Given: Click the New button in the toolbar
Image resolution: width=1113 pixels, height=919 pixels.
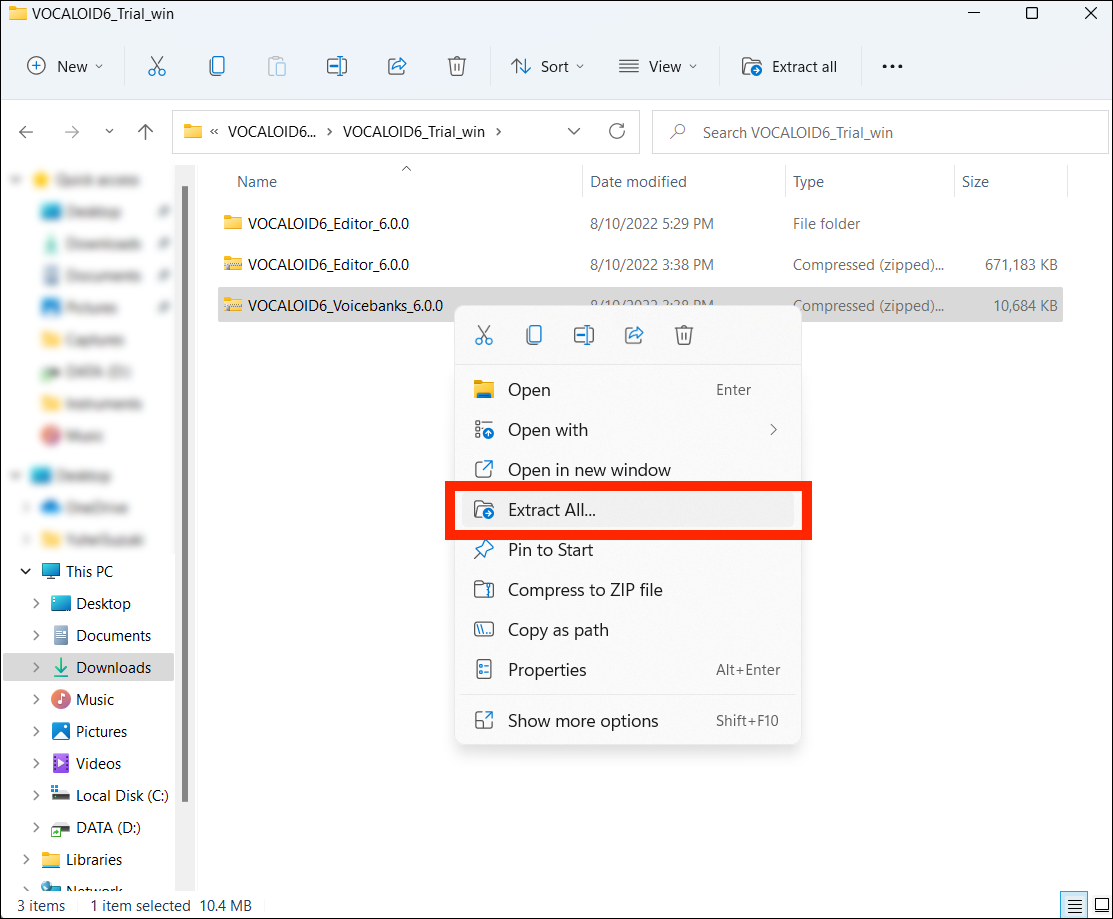Looking at the screenshot, I should pyautogui.click(x=65, y=66).
